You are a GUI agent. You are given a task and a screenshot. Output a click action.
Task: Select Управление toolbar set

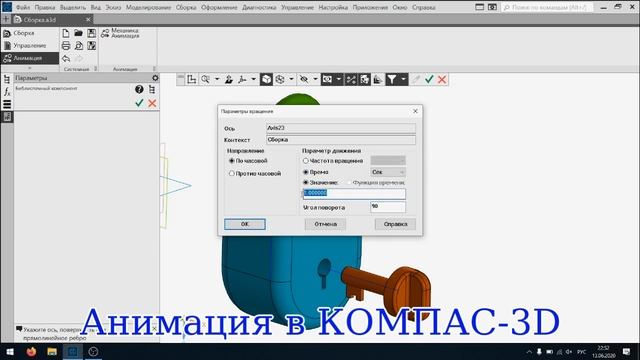pos(29,46)
